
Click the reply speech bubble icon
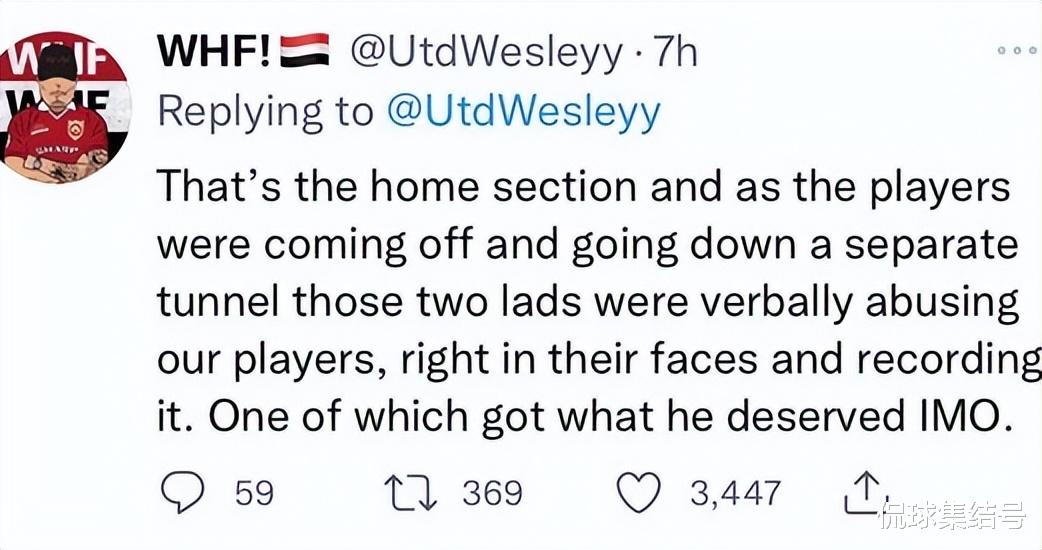coord(182,492)
